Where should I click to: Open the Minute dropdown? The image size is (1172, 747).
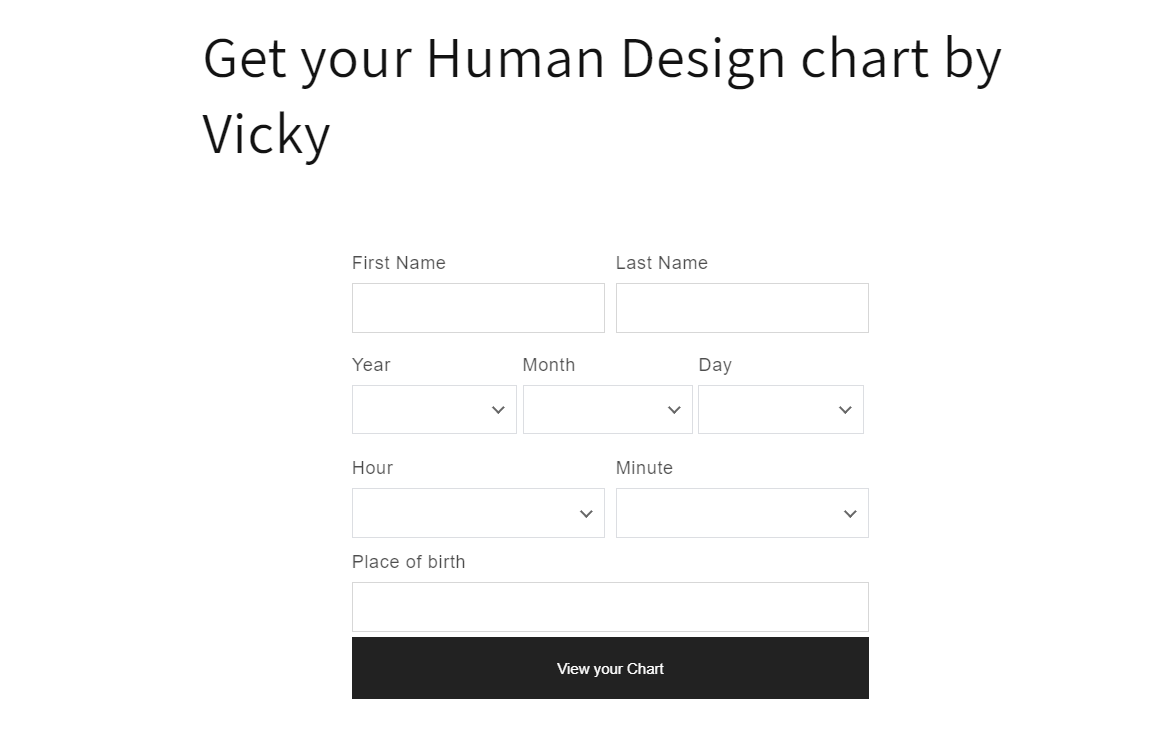tap(742, 513)
